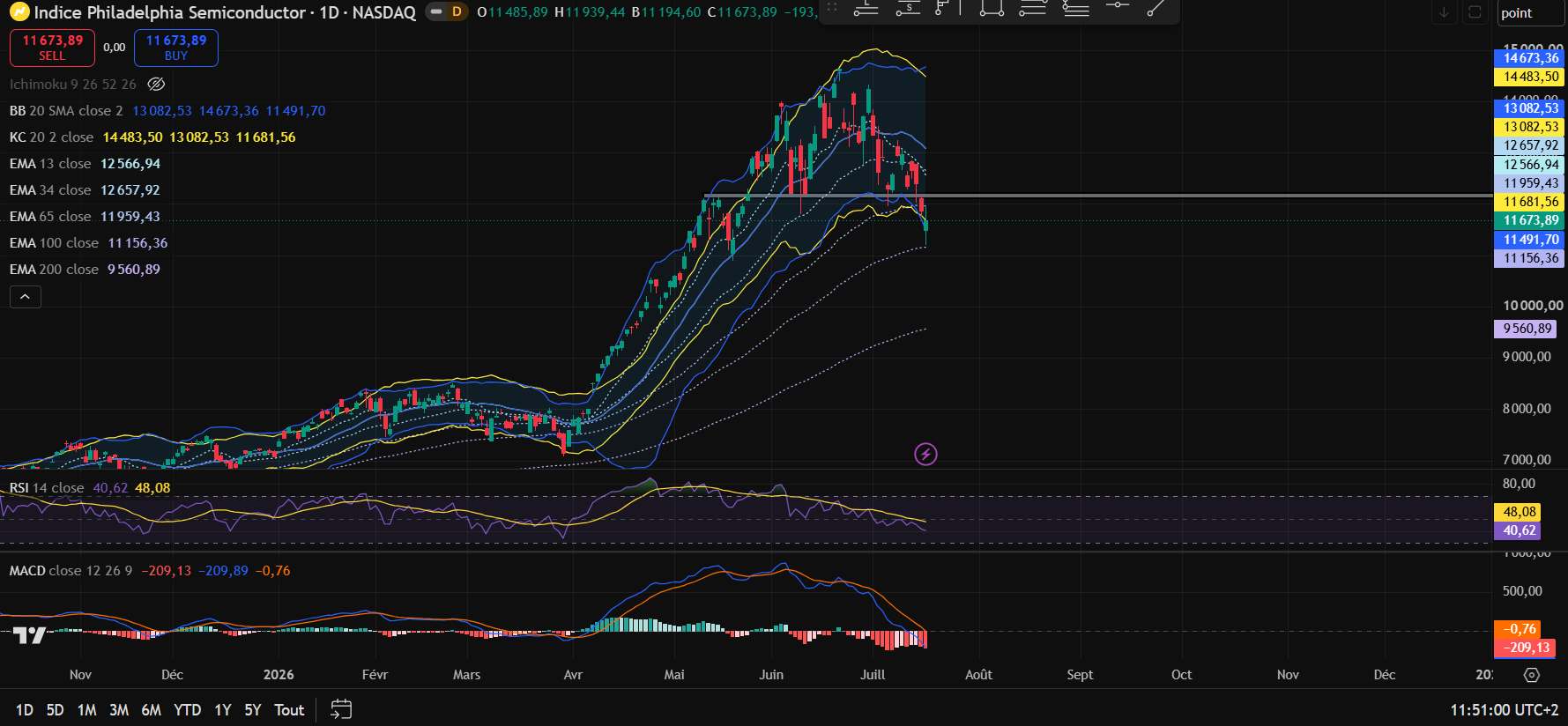
Task: Select the short position drawing tool
Action: pyautogui.click(x=908, y=9)
